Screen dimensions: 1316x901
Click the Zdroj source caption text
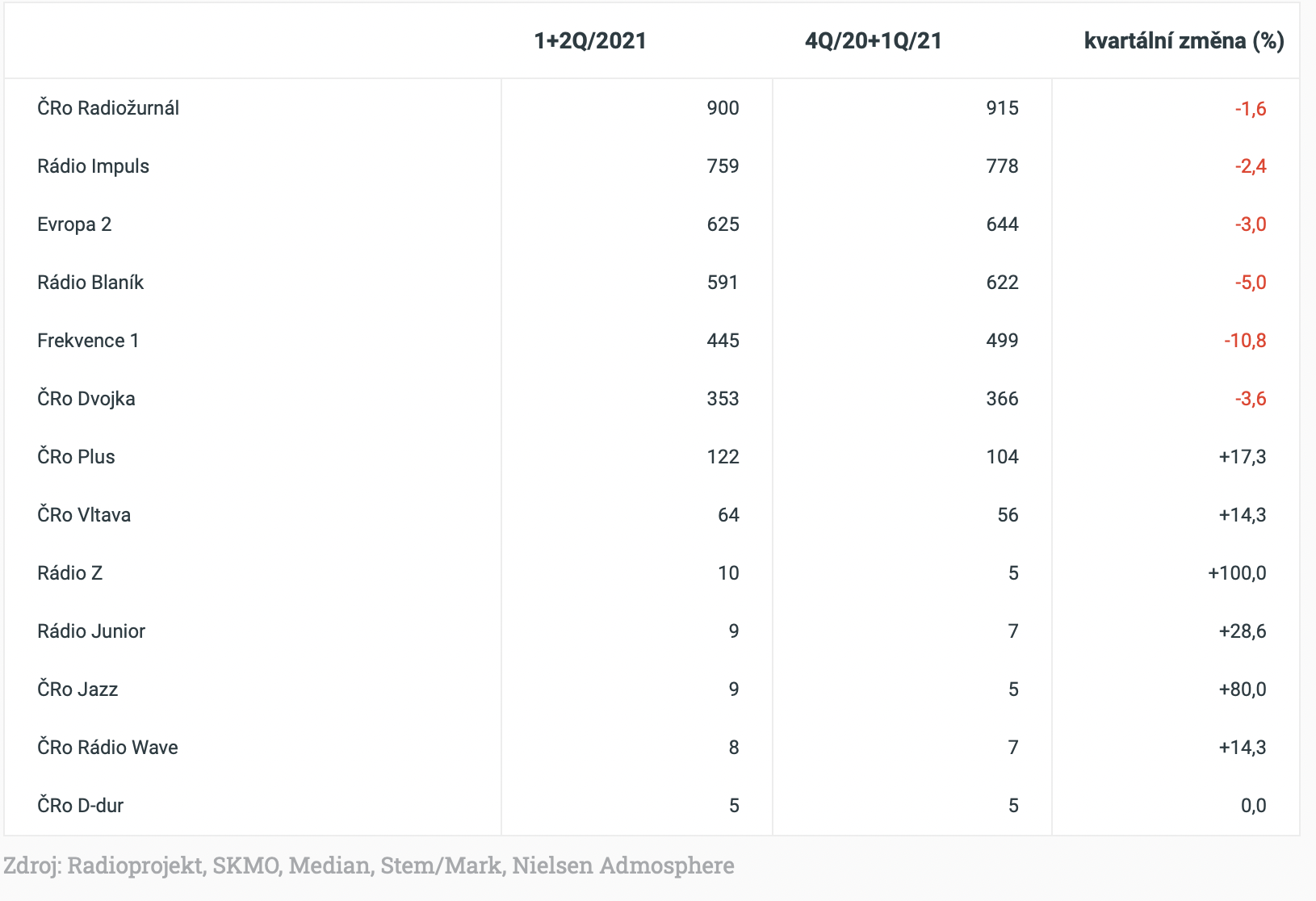pos(368,865)
